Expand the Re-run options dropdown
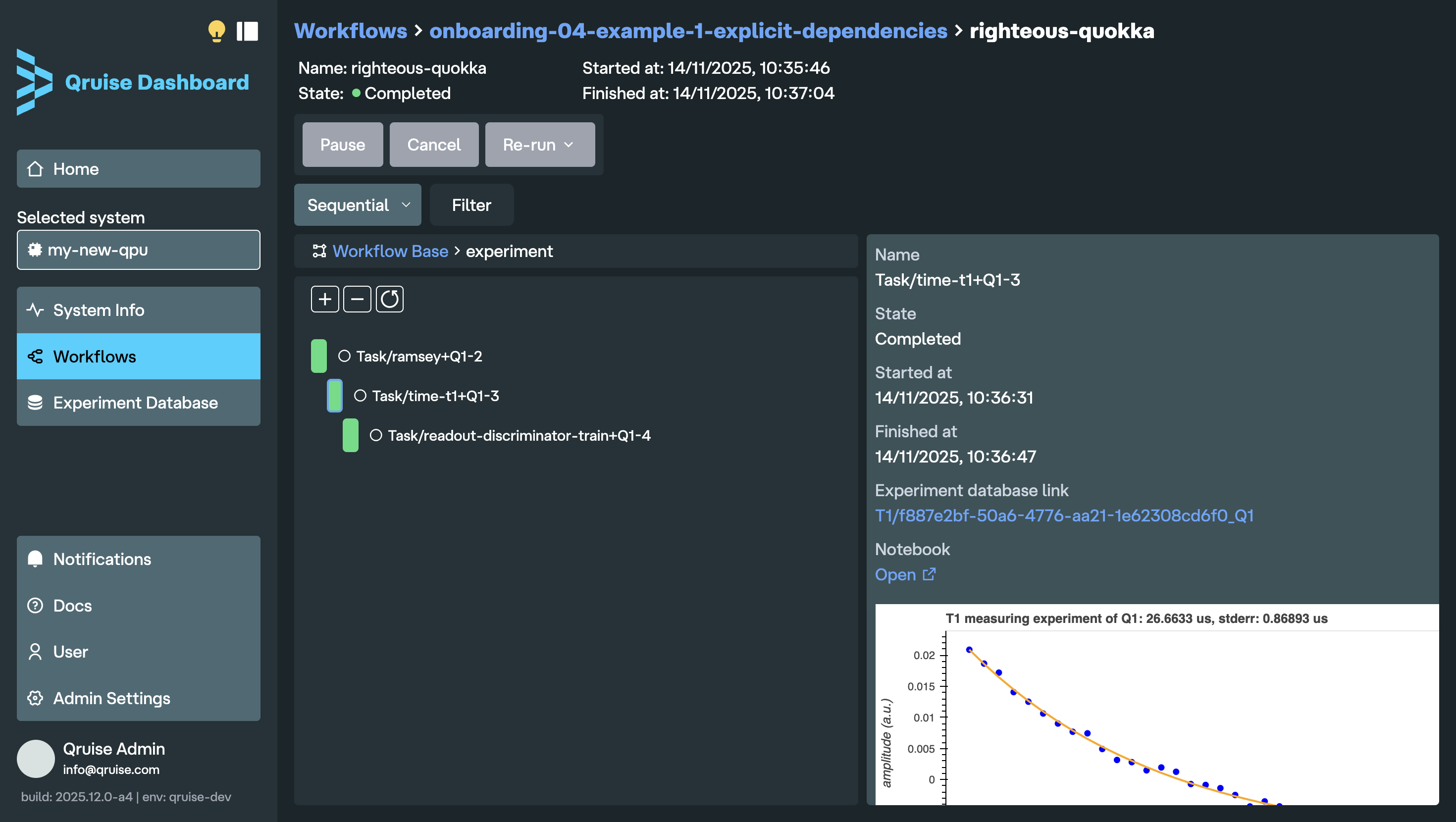The width and height of the screenshot is (1456, 822). tap(539, 144)
